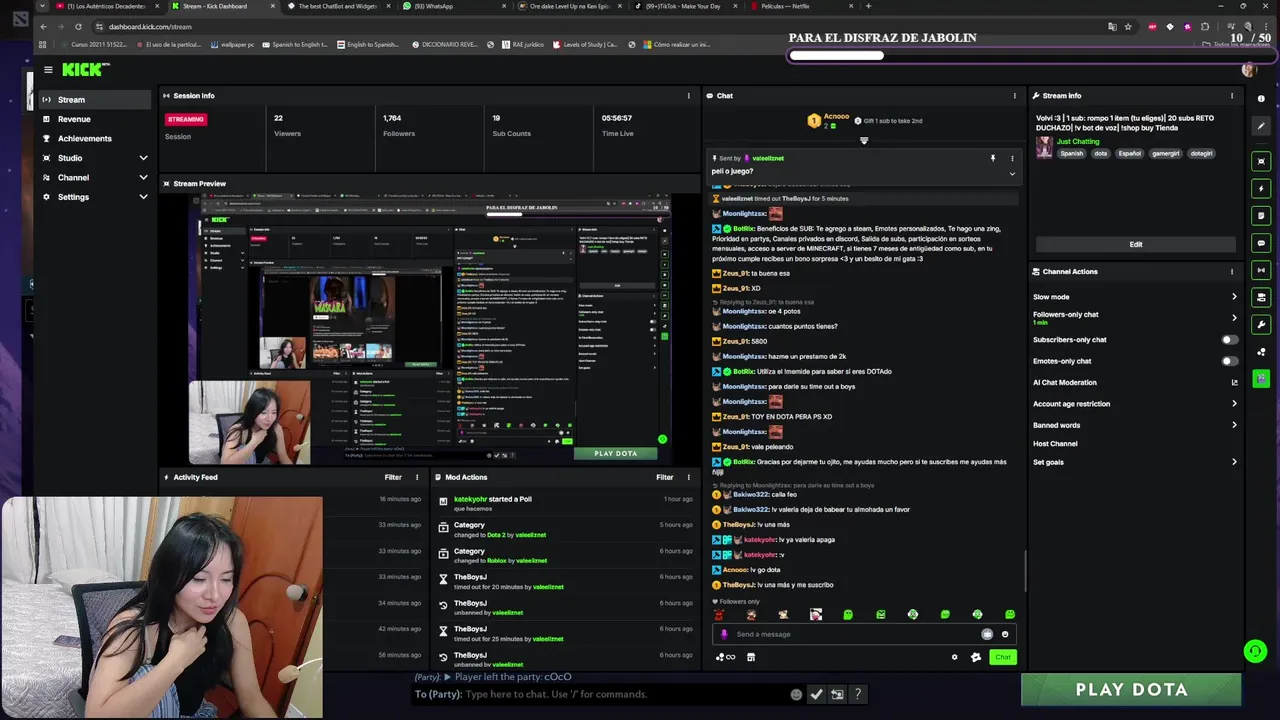Open Session info panel options menu
This screenshot has width=1280, height=720.
(688, 96)
